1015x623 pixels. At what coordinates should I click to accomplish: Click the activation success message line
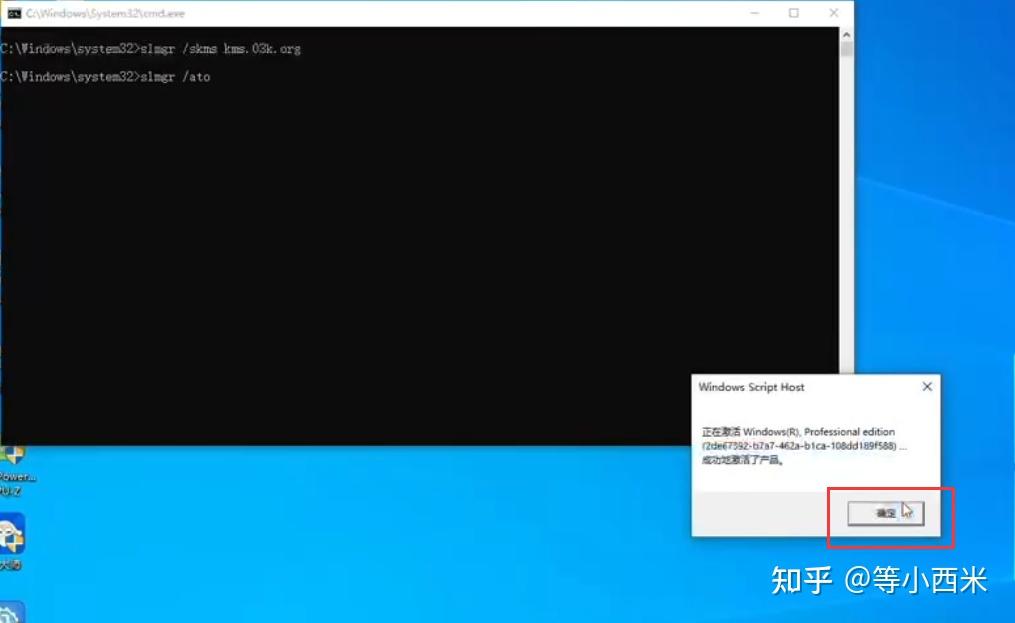743,460
